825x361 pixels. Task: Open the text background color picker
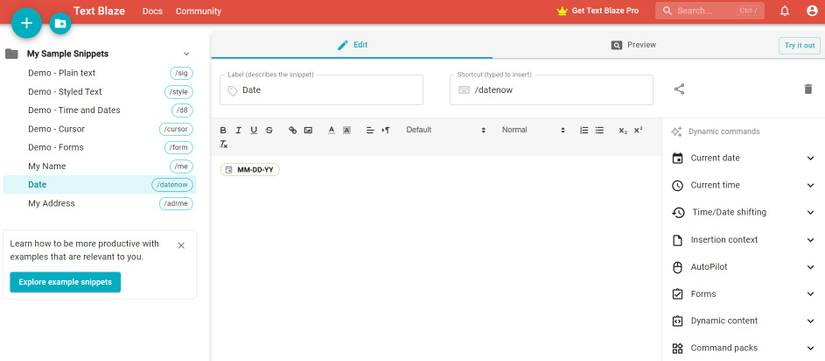pyautogui.click(x=347, y=130)
